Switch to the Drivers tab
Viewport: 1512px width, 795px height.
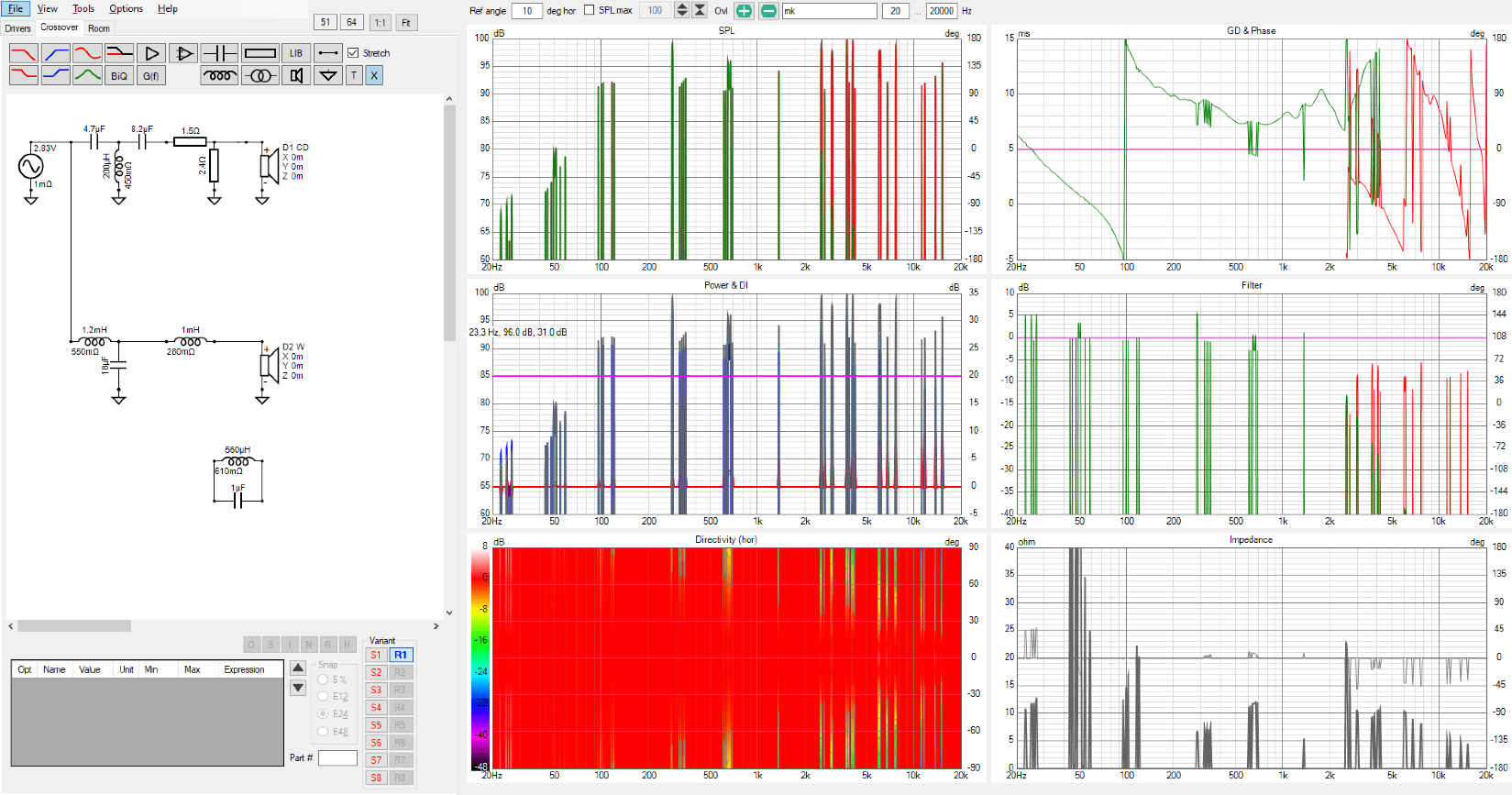point(18,28)
